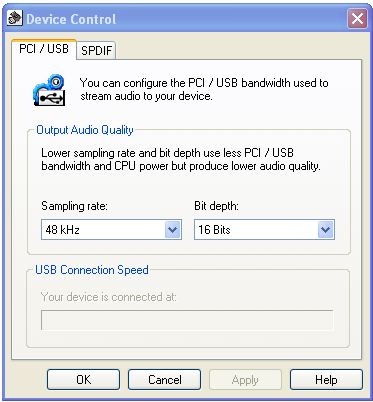Image resolution: width=373 pixels, height=402 pixels.
Task: Click the Output Audio Quality group heading
Action: 85,130
